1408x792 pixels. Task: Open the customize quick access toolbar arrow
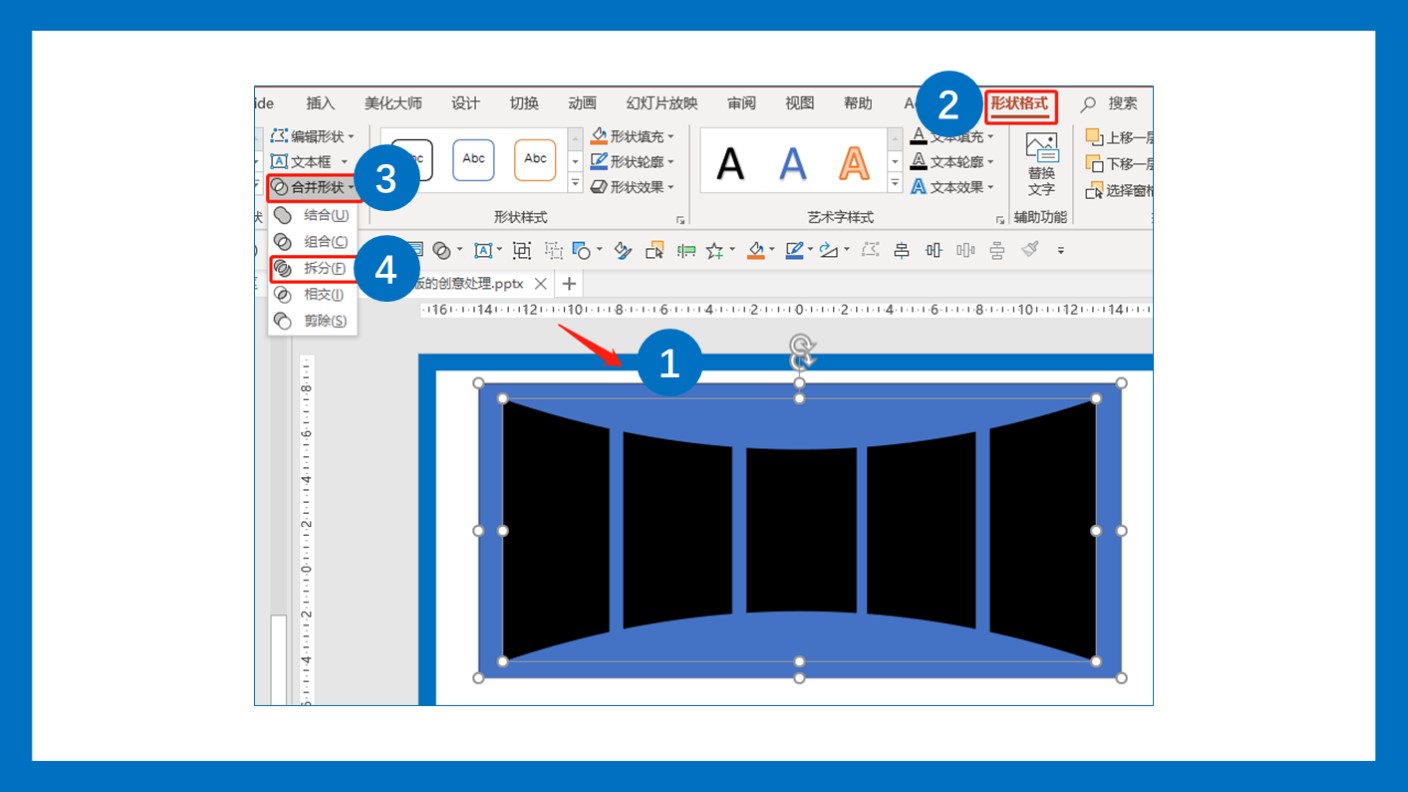pos(1061,251)
